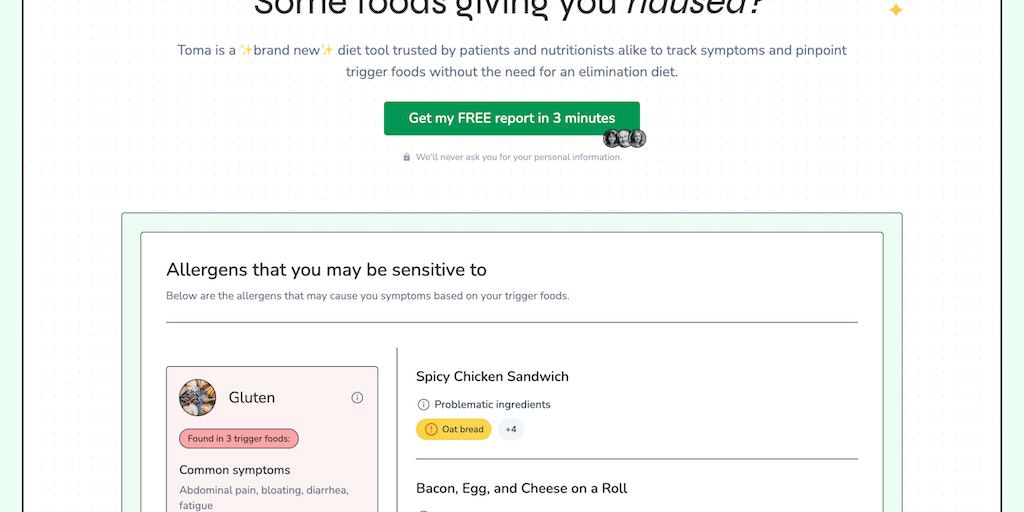1024x512 pixels.
Task: Click the lock icon under the report button
Action: 407,157
